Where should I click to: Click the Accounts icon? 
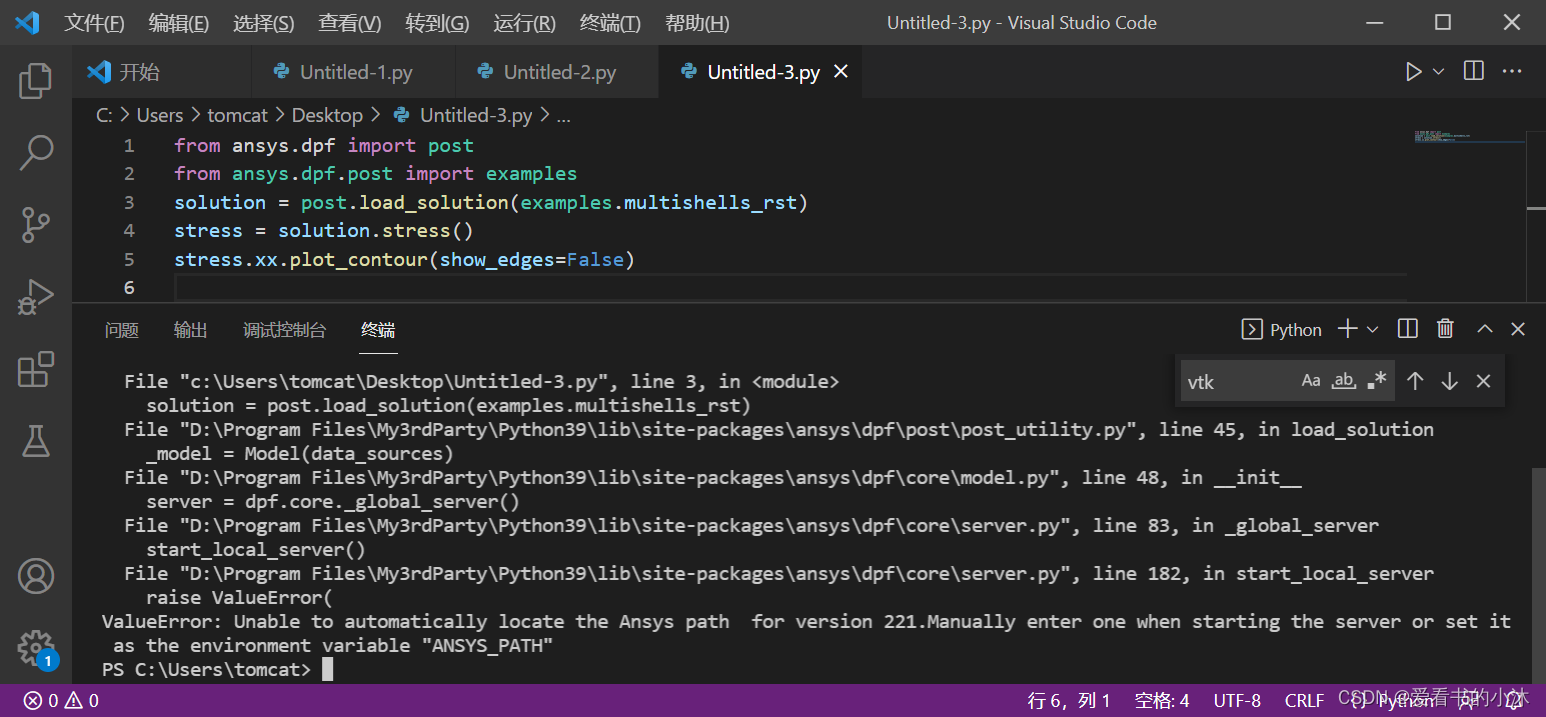coord(36,576)
